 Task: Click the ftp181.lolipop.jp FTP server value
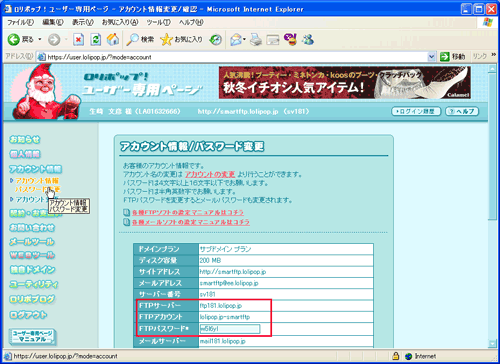point(221,305)
